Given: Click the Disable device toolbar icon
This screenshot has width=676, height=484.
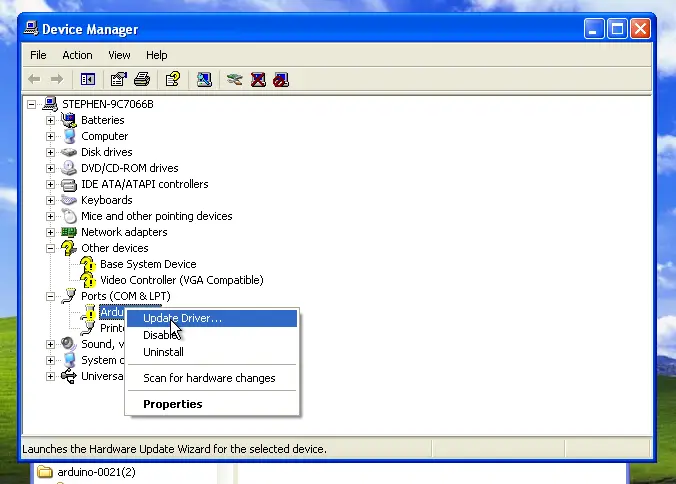Looking at the screenshot, I should tap(281, 79).
